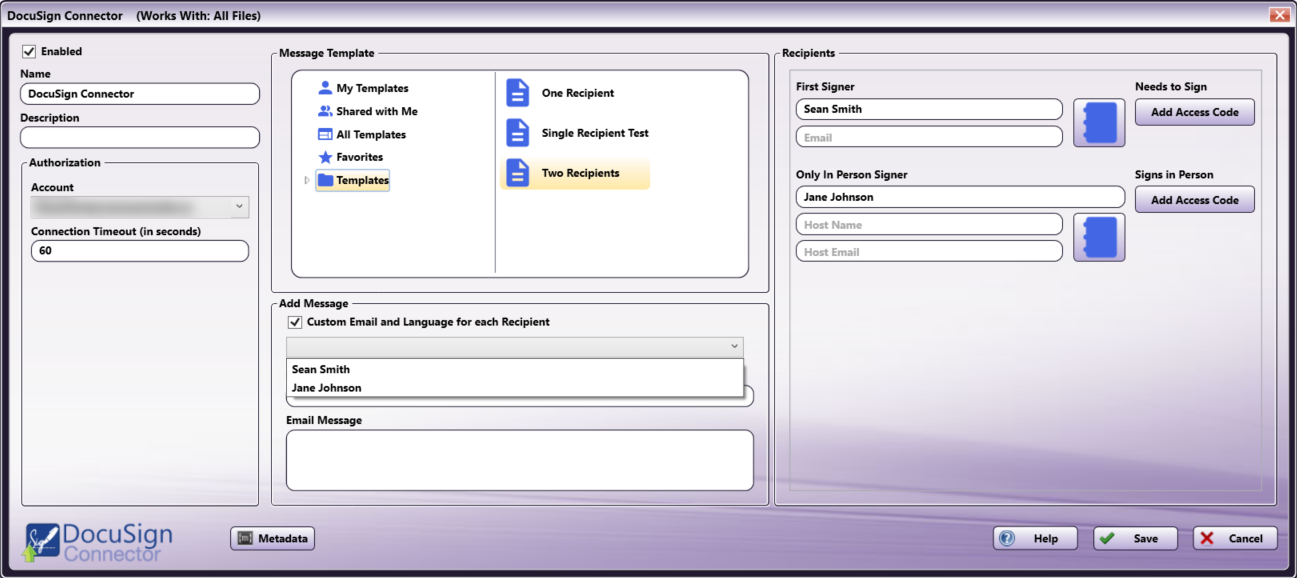Uncheck Custom Email and Language for each Recipient

coord(294,322)
